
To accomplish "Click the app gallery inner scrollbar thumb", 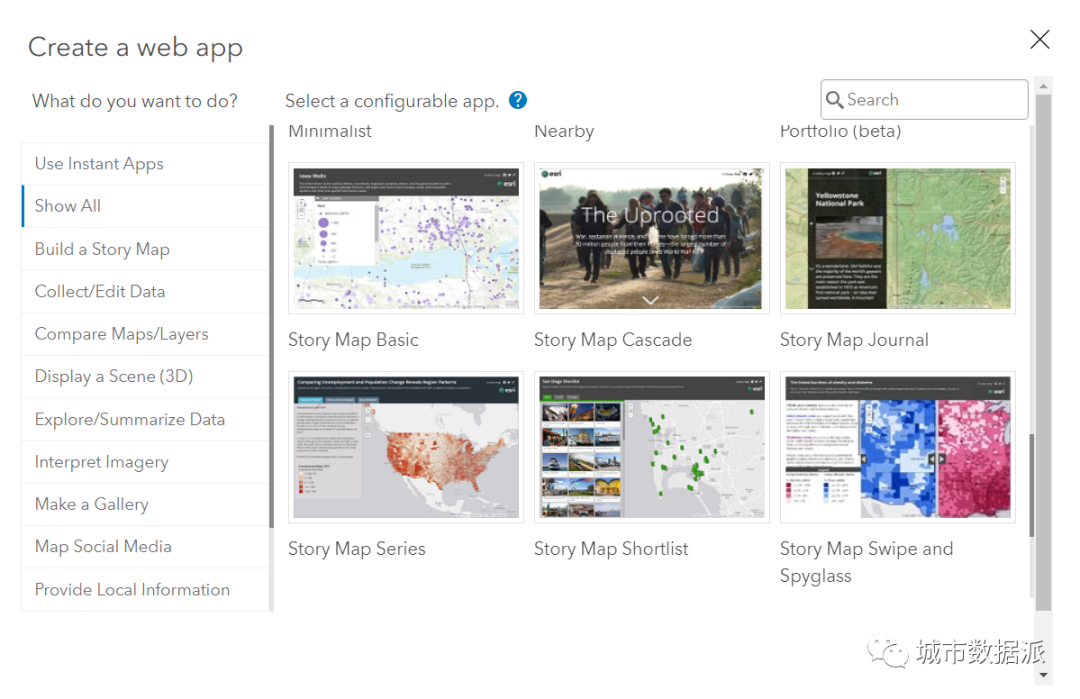I will click(x=1031, y=486).
